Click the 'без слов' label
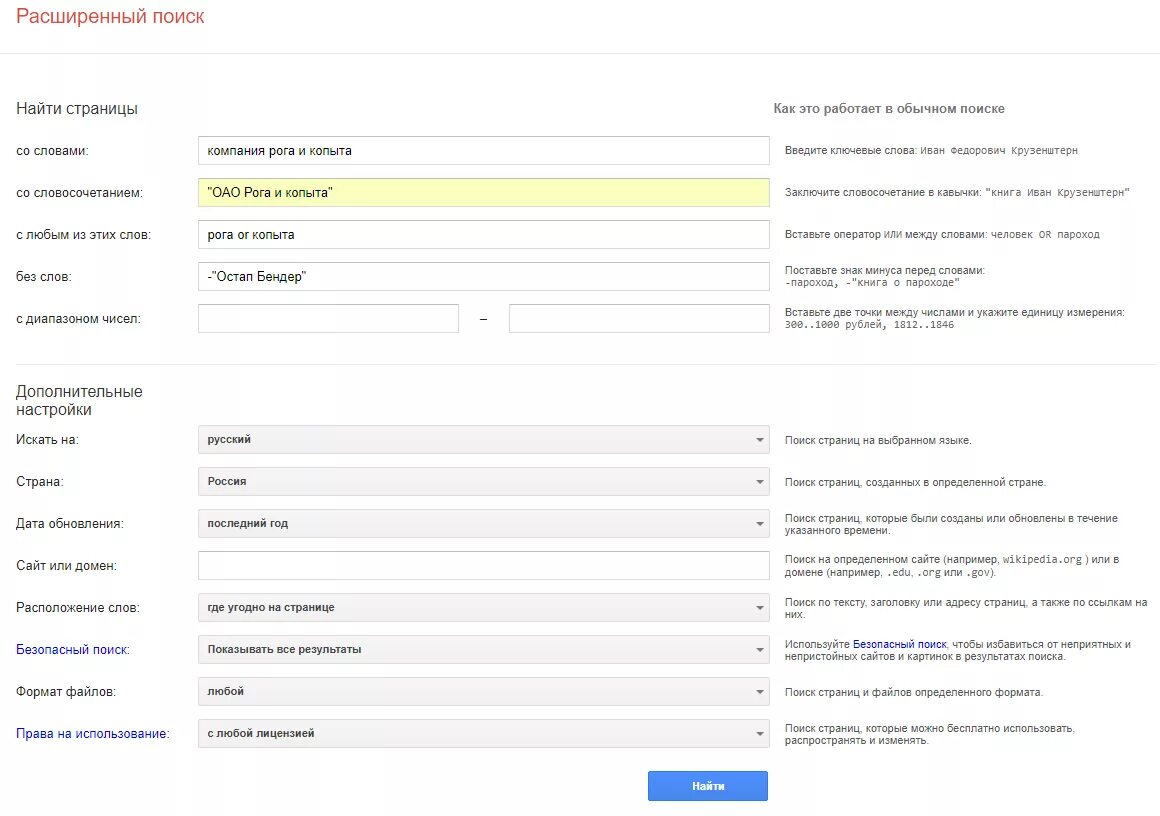The width and height of the screenshot is (1160, 816). pyautogui.click(x=44, y=277)
